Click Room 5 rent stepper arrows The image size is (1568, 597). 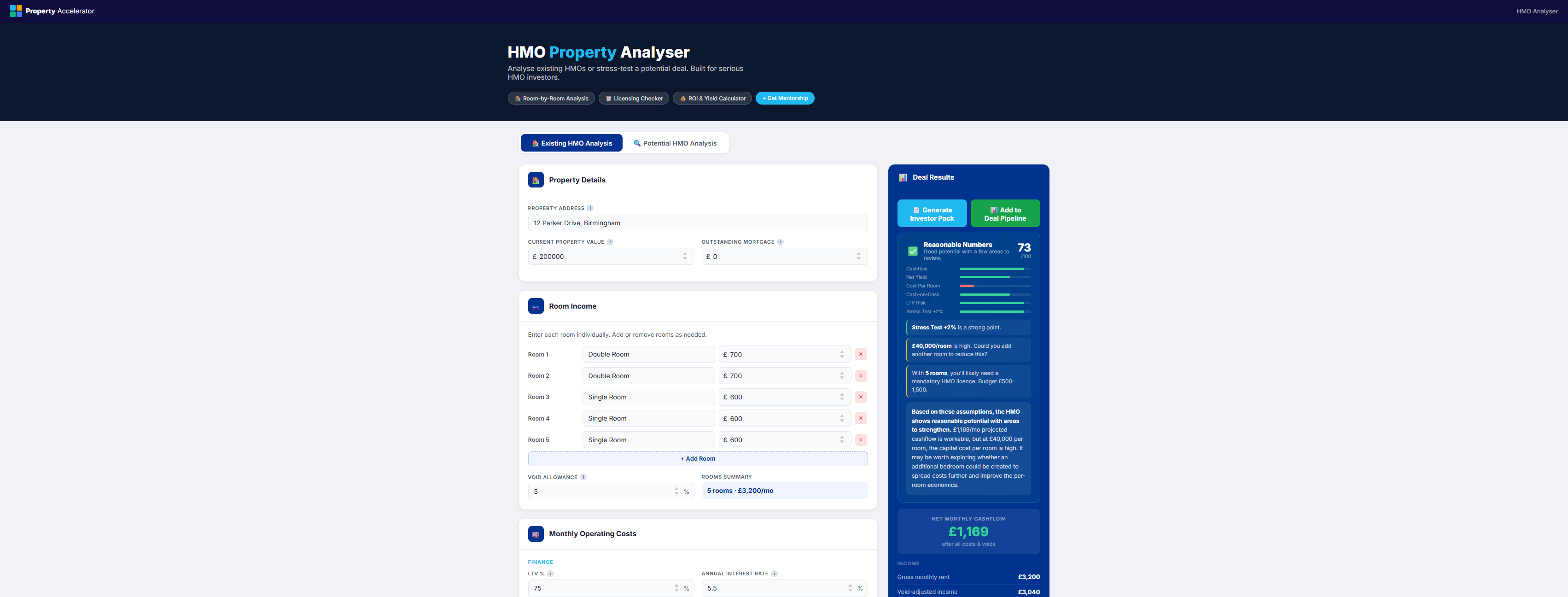click(842, 440)
